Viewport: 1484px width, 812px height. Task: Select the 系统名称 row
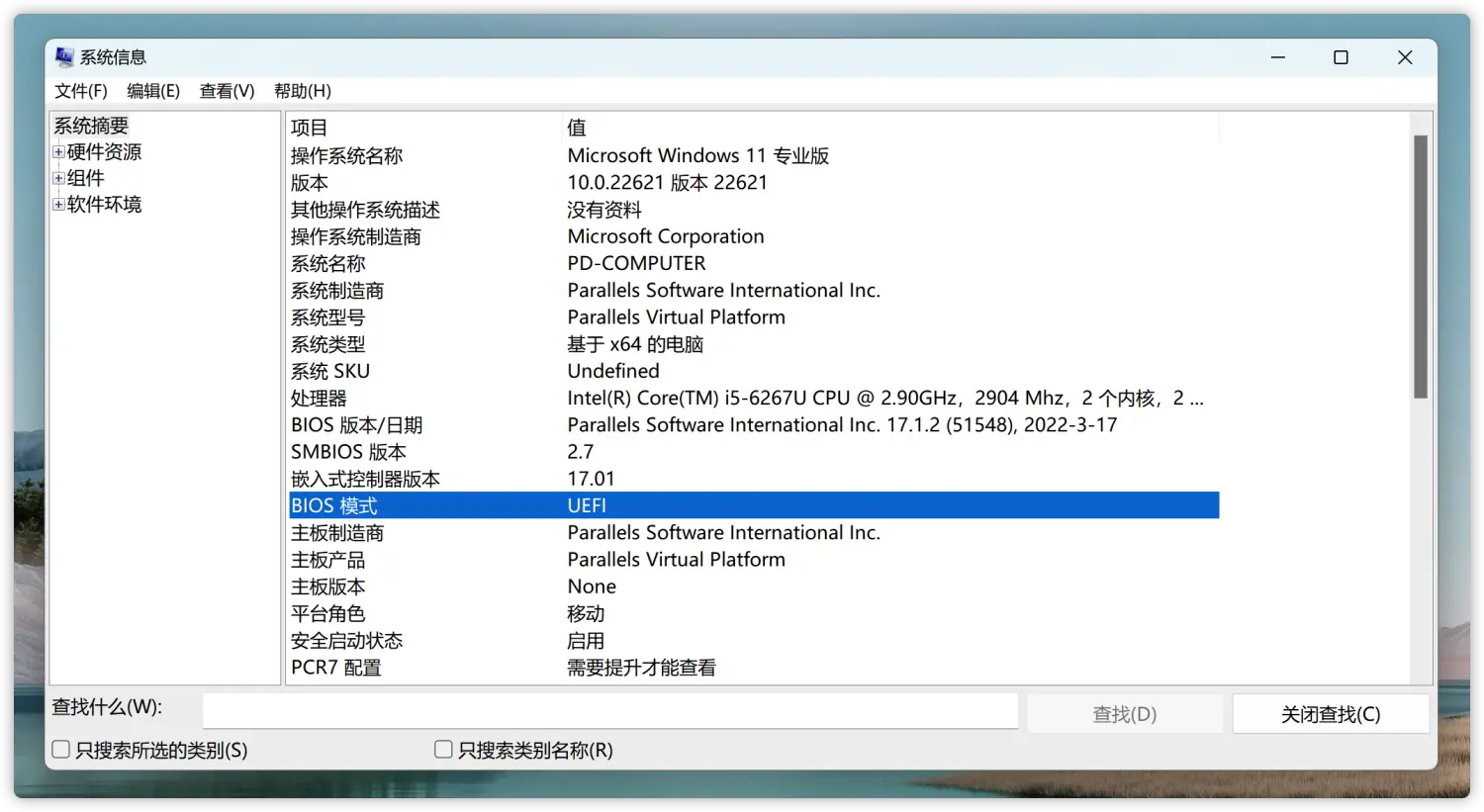point(754,263)
